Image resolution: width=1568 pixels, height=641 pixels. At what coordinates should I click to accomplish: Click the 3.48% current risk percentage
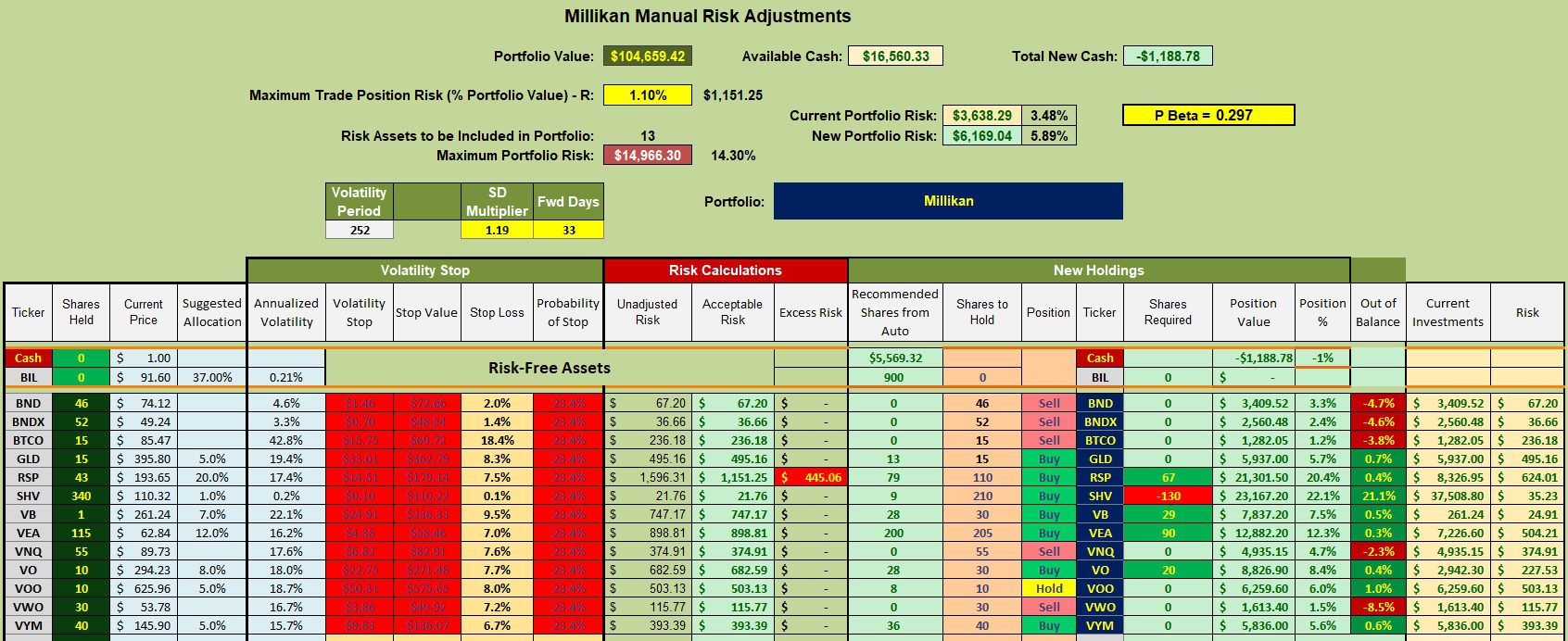pos(1049,116)
